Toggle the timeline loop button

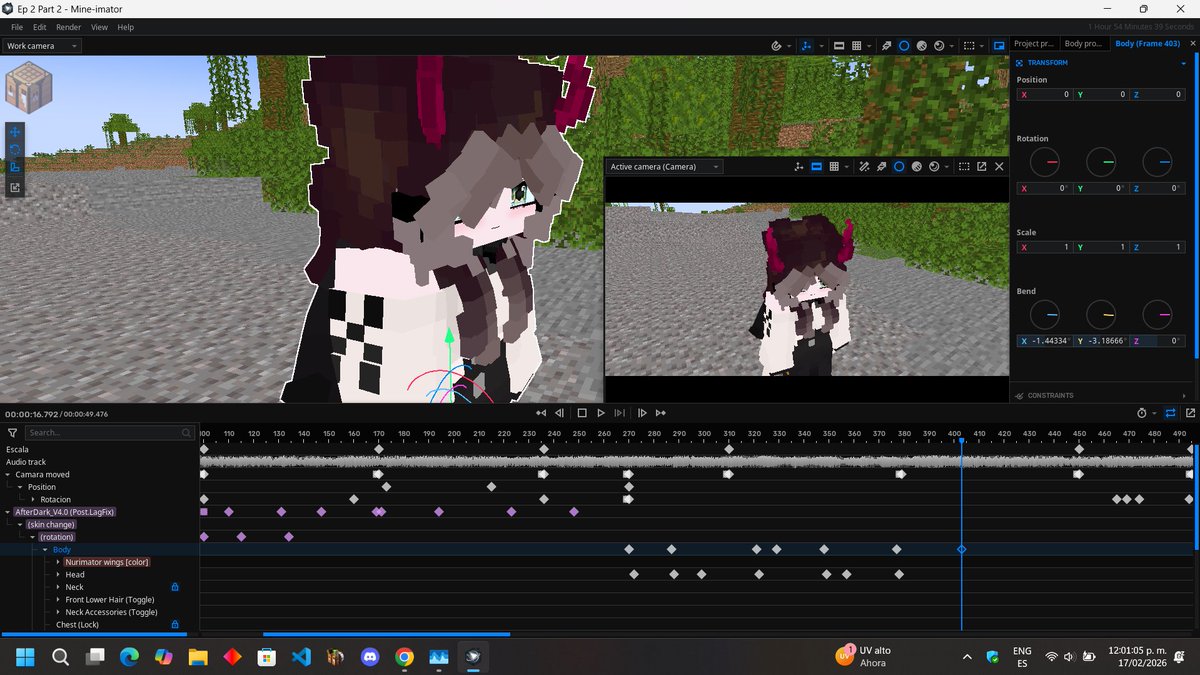1171,413
